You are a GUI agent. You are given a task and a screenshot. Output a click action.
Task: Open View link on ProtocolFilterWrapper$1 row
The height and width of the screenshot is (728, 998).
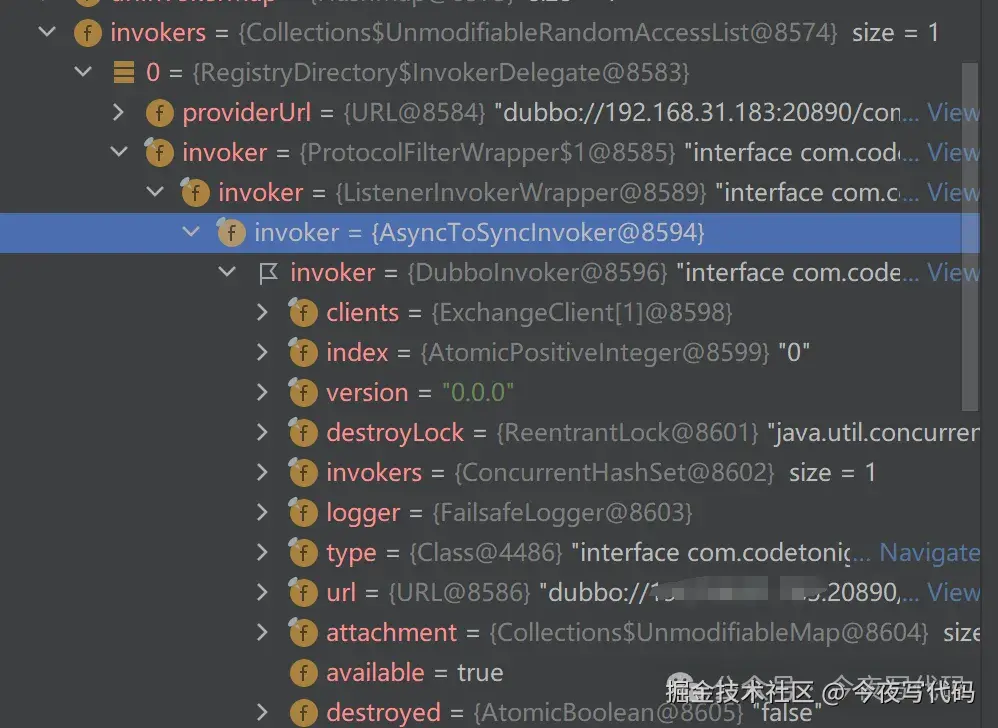953,153
